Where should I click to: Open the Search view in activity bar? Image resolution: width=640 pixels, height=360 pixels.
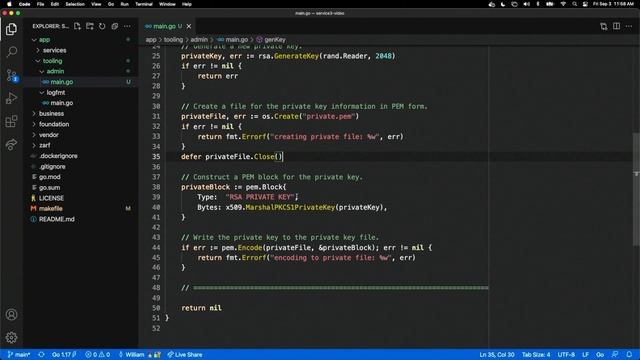click(11, 52)
